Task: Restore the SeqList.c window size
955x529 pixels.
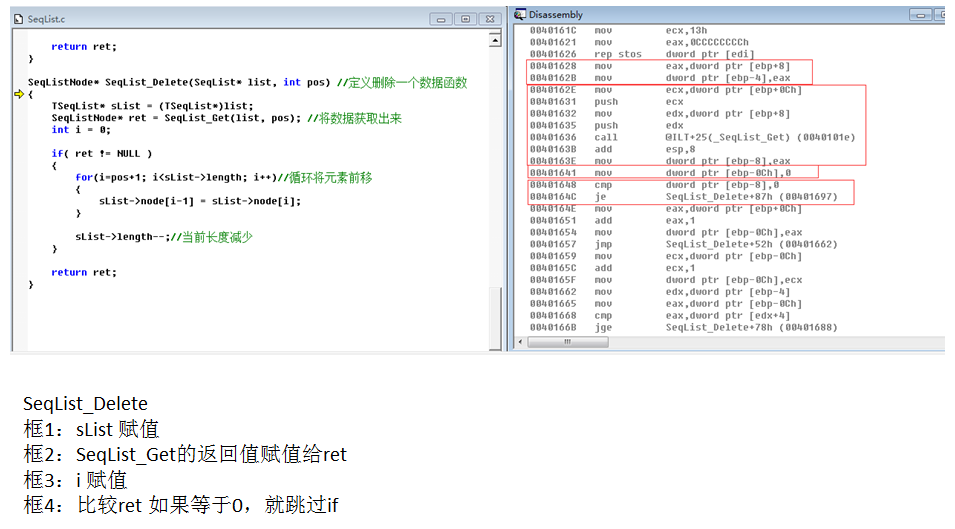Action: coord(465,19)
